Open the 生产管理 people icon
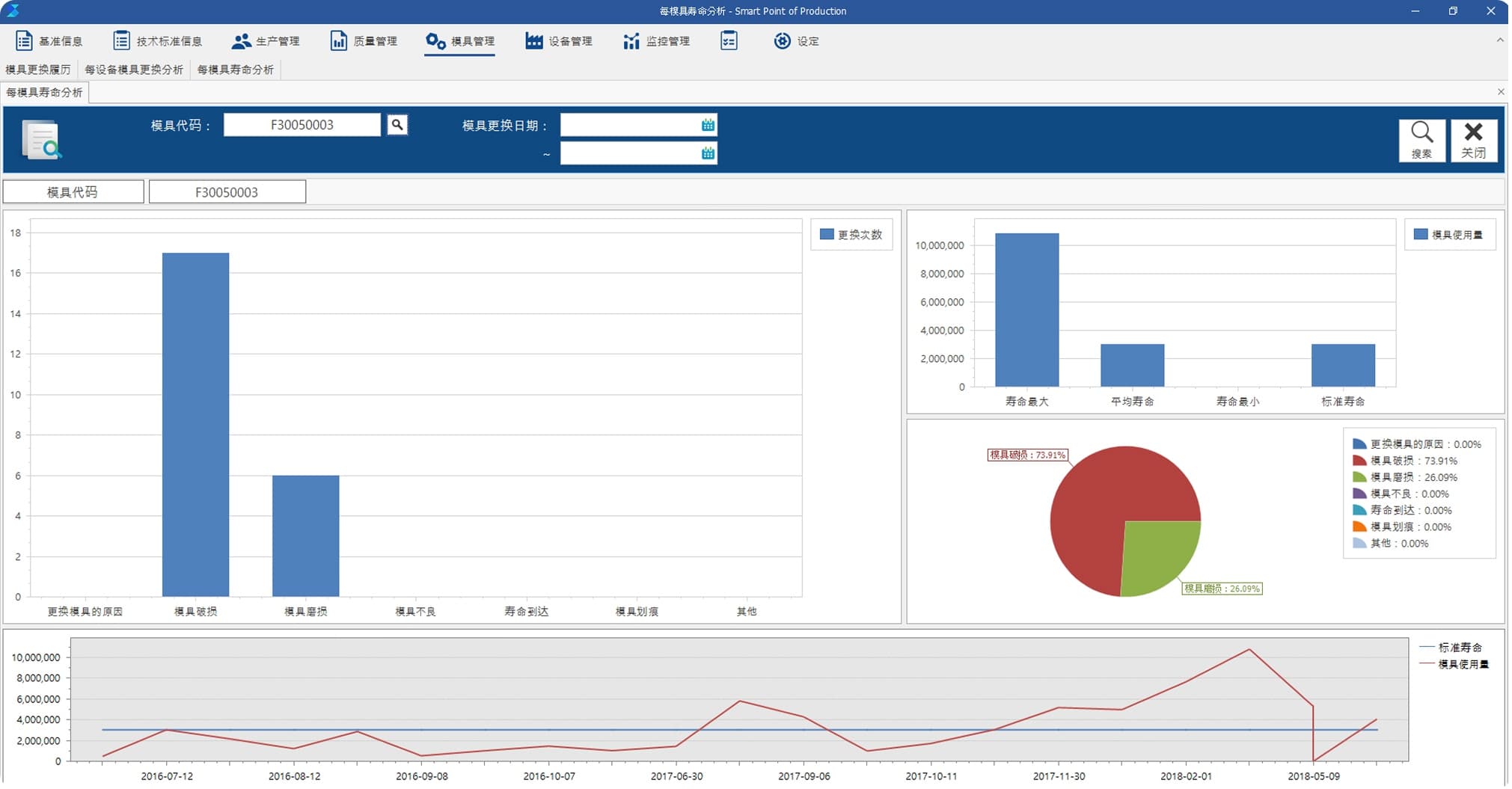The image size is (1512, 789). point(241,41)
